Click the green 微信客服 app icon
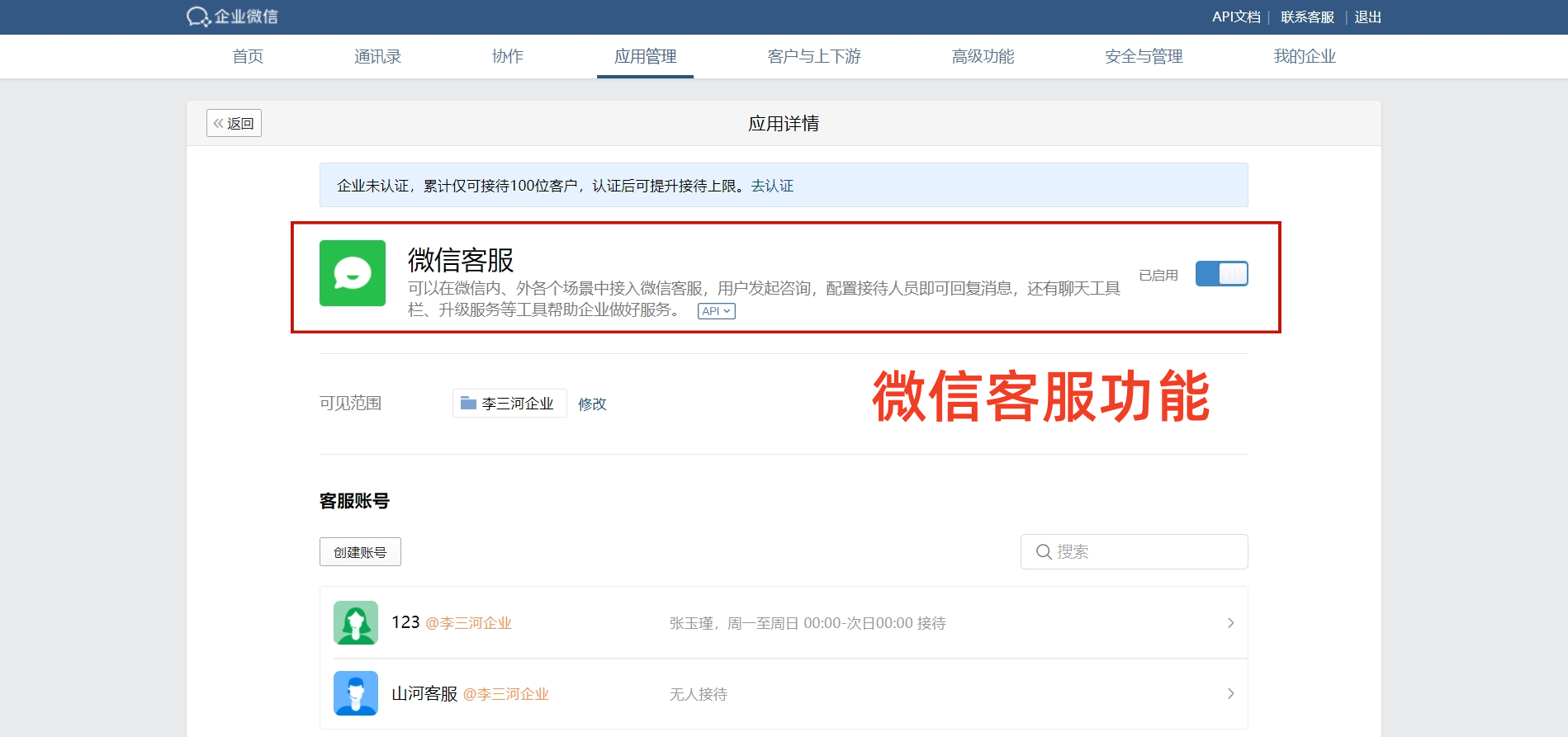Image resolution: width=1568 pixels, height=737 pixels. click(x=353, y=273)
